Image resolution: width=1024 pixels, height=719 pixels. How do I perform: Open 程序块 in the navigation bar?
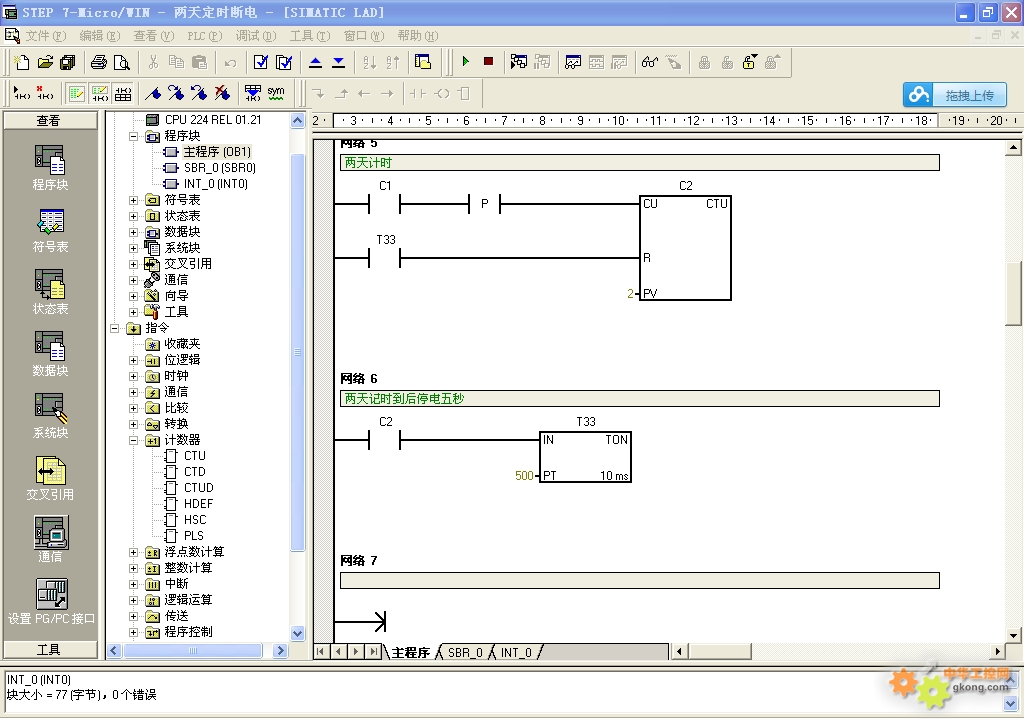[x=50, y=168]
